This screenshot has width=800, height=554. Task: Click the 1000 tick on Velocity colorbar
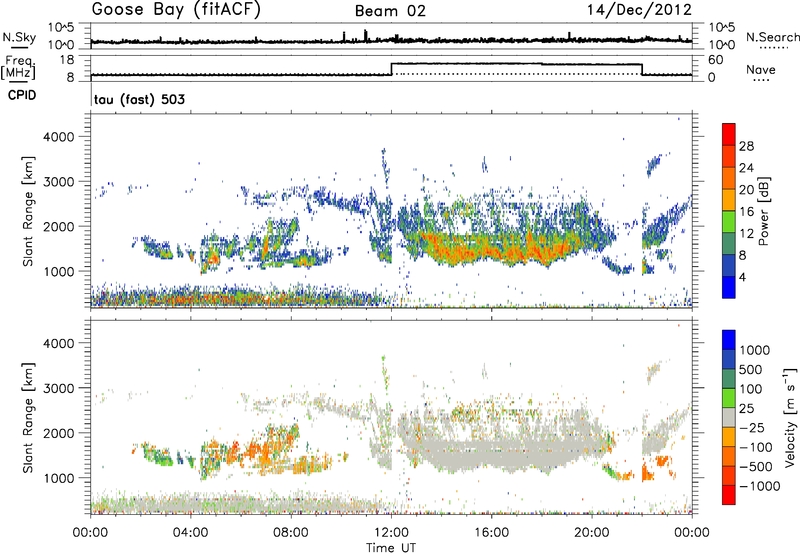pyautogui.click(x=754, y=350)
